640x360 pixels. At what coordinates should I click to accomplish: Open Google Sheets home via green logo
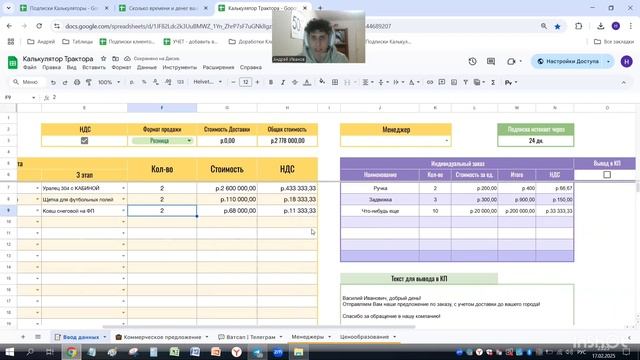[13, 62]
